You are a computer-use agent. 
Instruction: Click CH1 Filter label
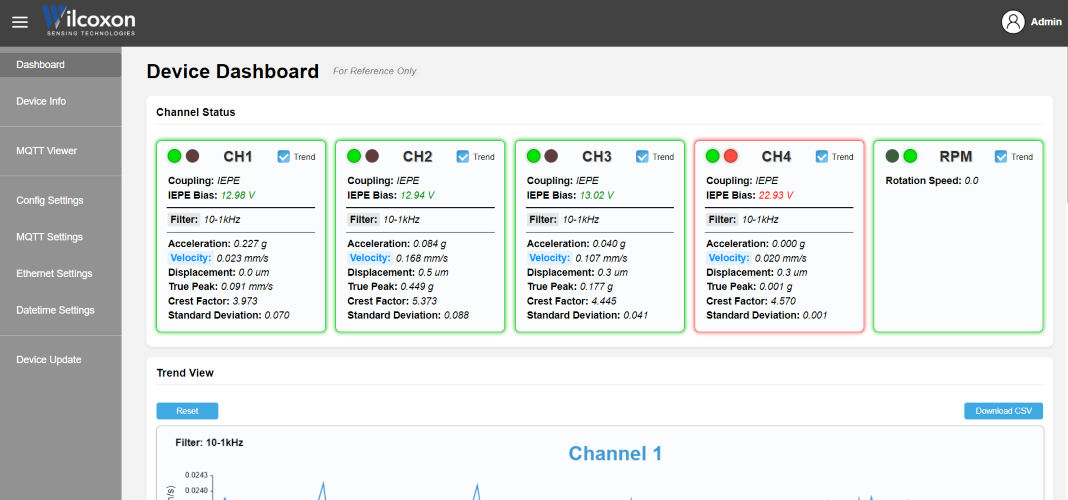coord(184,219)
